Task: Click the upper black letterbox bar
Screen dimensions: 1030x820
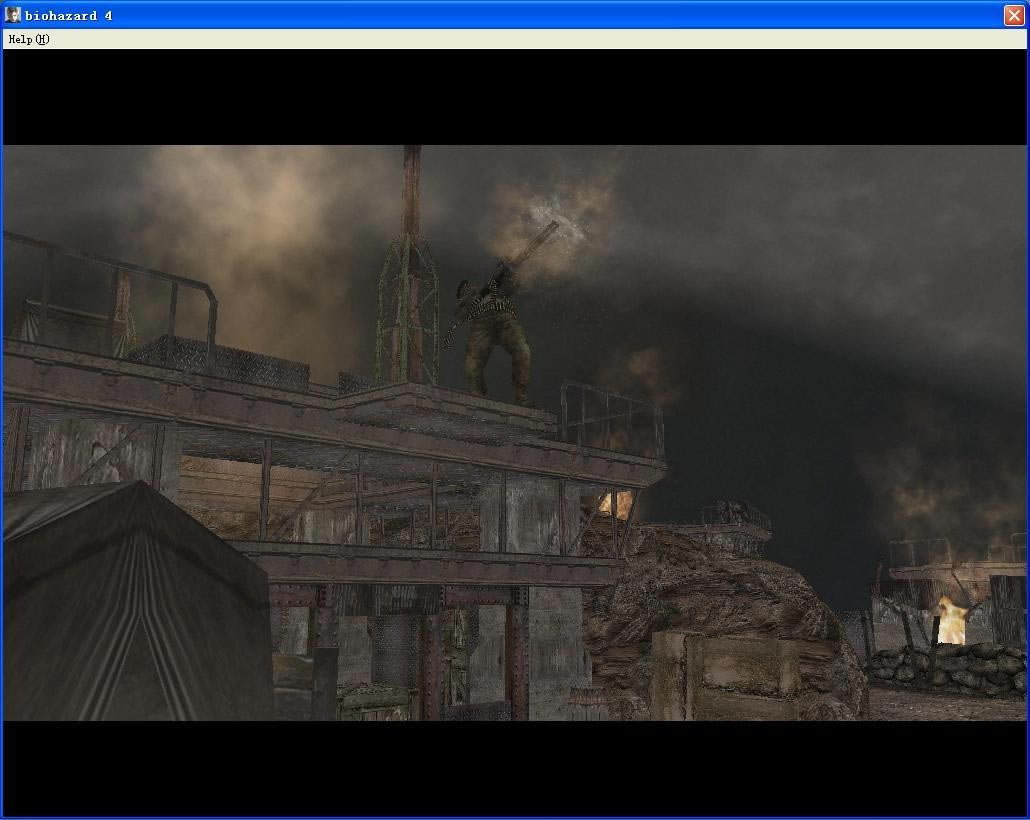Action: coord(515,97)
